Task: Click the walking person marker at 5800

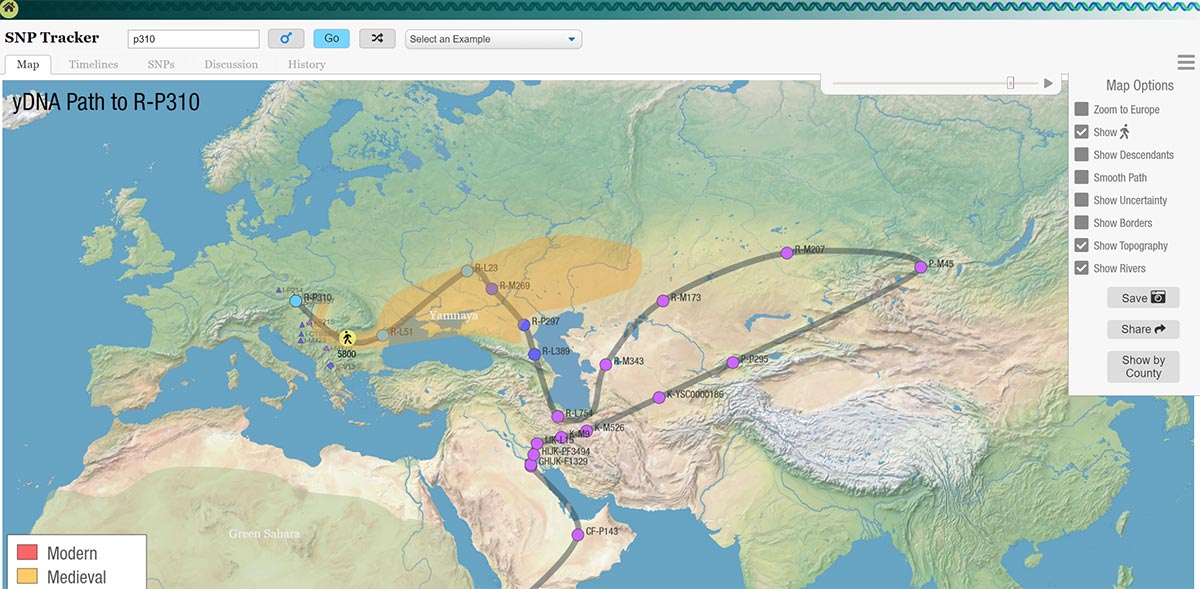Action: (347, 339)
